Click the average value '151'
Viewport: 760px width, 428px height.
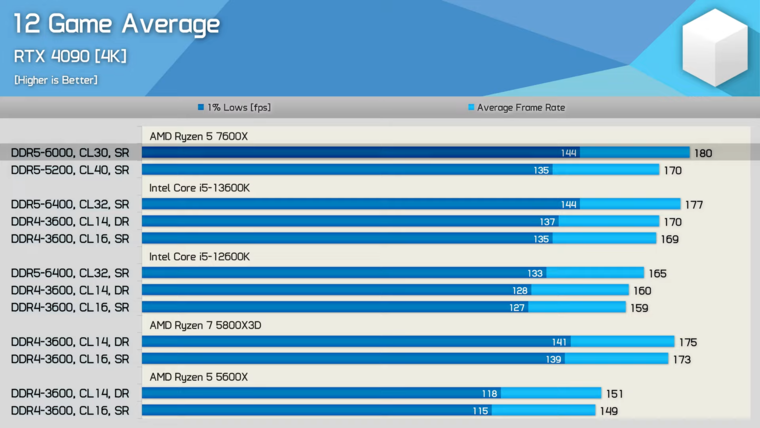click(x=615, y=394)
